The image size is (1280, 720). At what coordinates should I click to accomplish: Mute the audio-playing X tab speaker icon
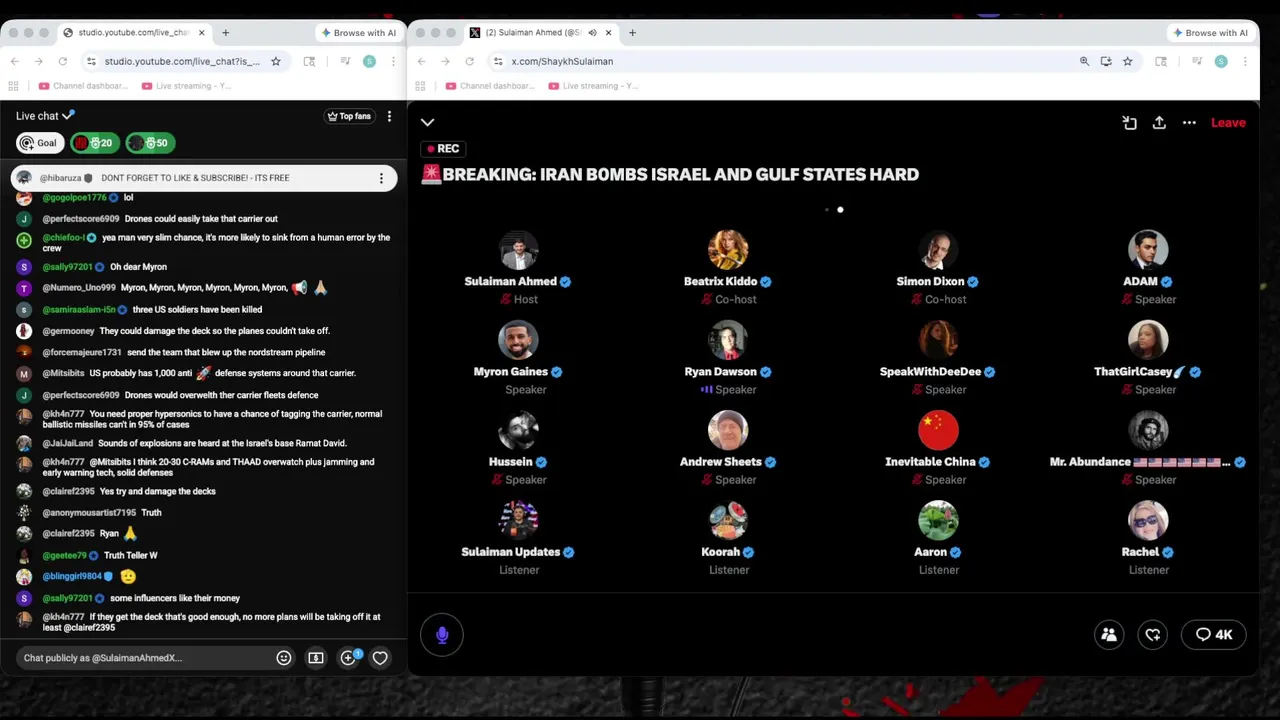coord(592,32)
